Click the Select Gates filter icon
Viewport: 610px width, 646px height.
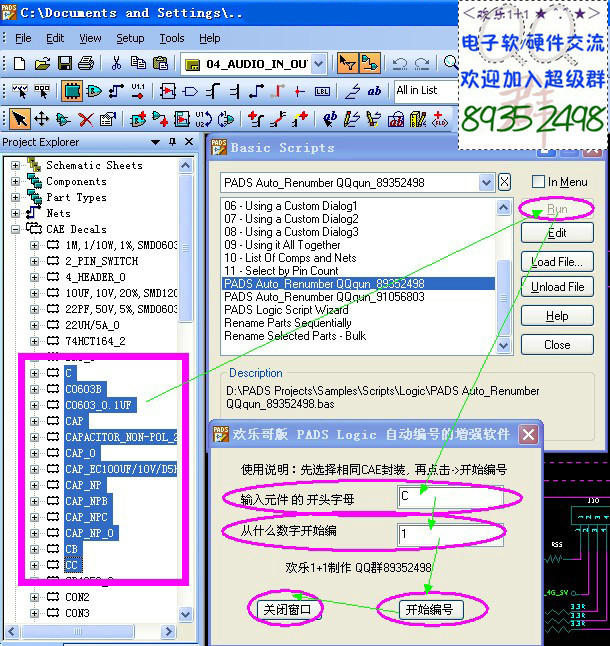[94, 91]
